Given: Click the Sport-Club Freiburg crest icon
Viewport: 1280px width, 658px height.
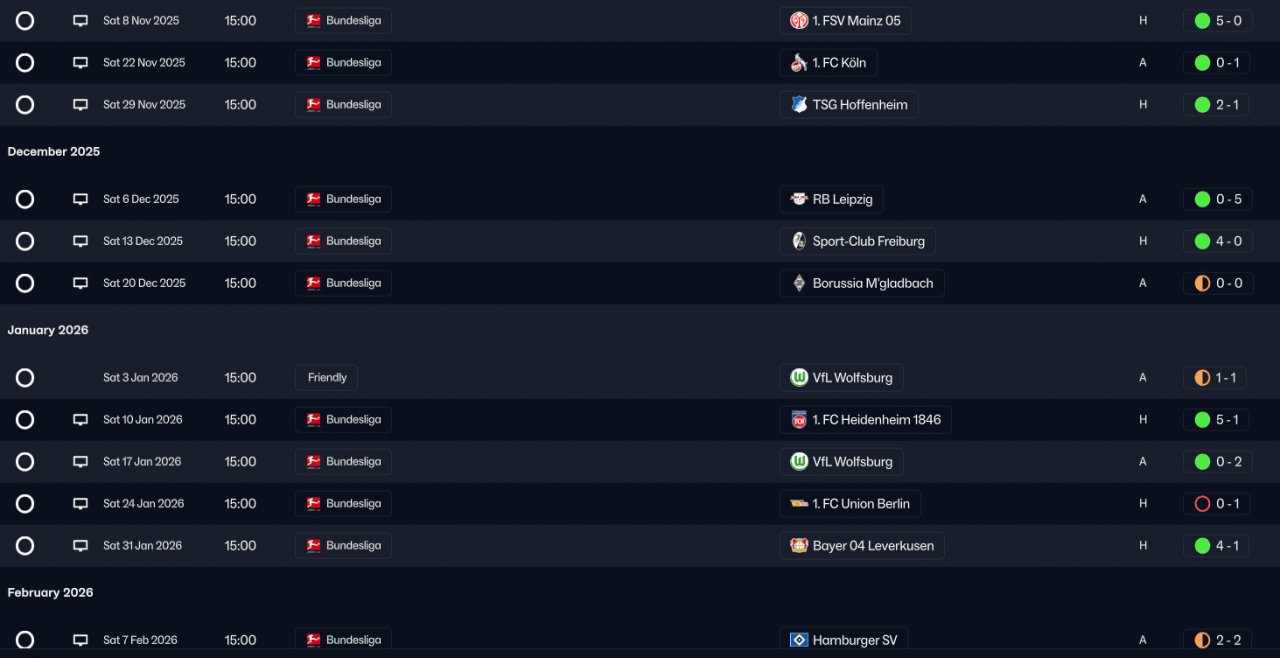Looking at the screenshot, I should tap(799, 241).
